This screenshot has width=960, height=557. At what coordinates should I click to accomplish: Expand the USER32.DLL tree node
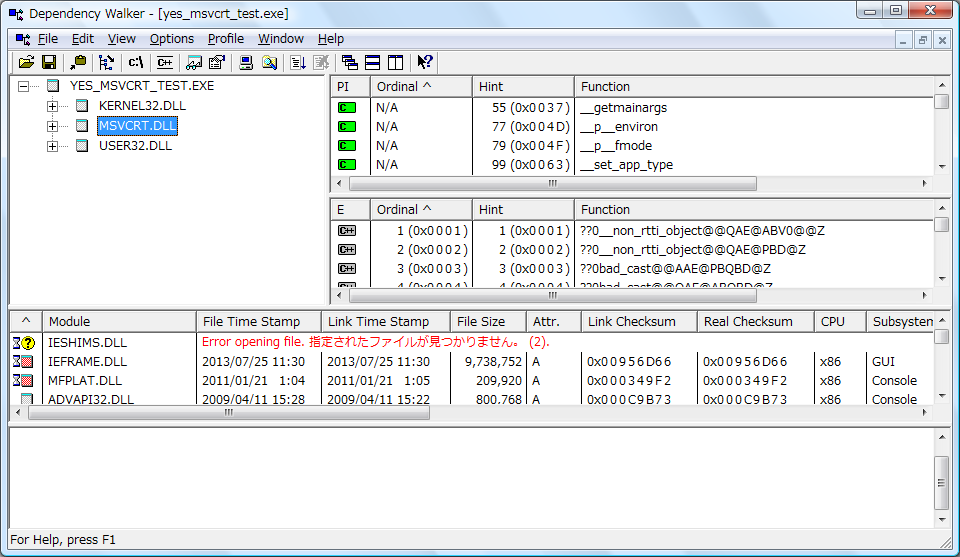coord(53,146)
